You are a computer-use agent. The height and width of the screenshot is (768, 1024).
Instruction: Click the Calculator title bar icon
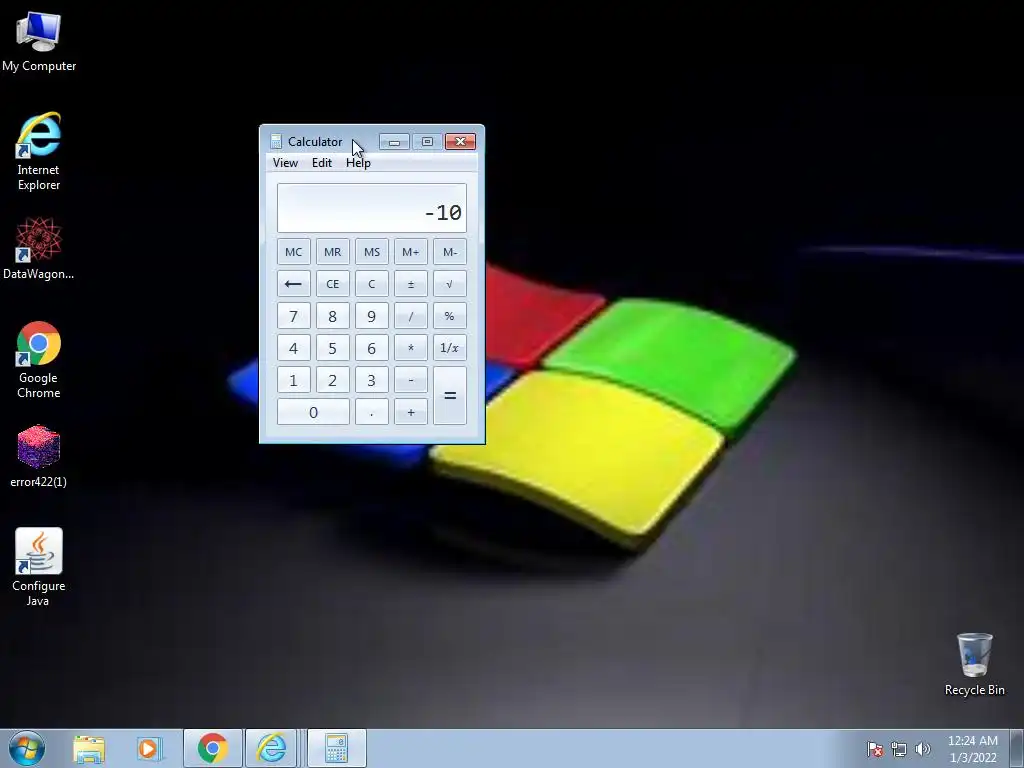coord(276,142)
